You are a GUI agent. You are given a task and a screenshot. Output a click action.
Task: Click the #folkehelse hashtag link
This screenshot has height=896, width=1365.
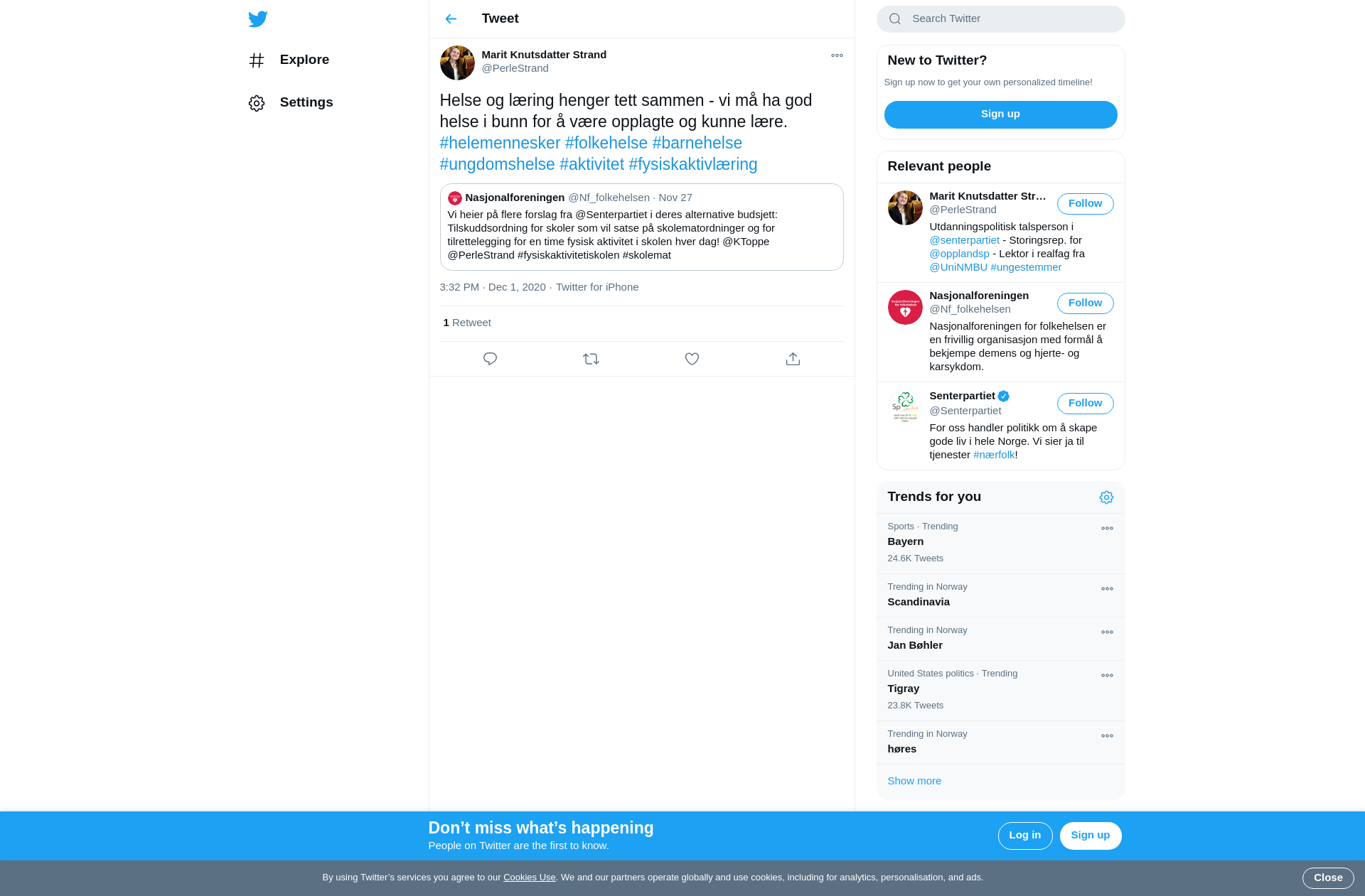point(606,143)
